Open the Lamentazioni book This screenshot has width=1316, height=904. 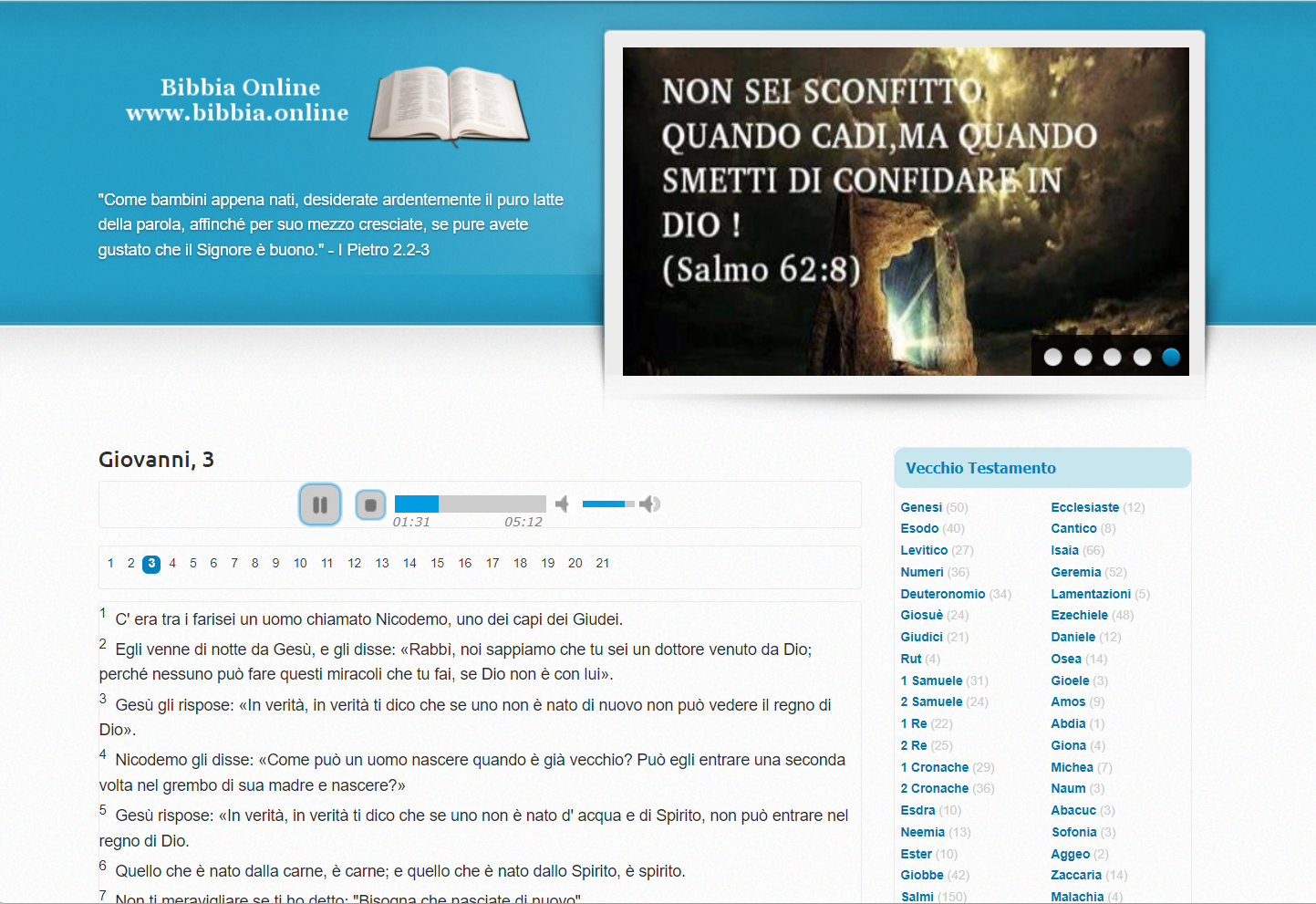pyautogui.click(x=1090, y=594)
